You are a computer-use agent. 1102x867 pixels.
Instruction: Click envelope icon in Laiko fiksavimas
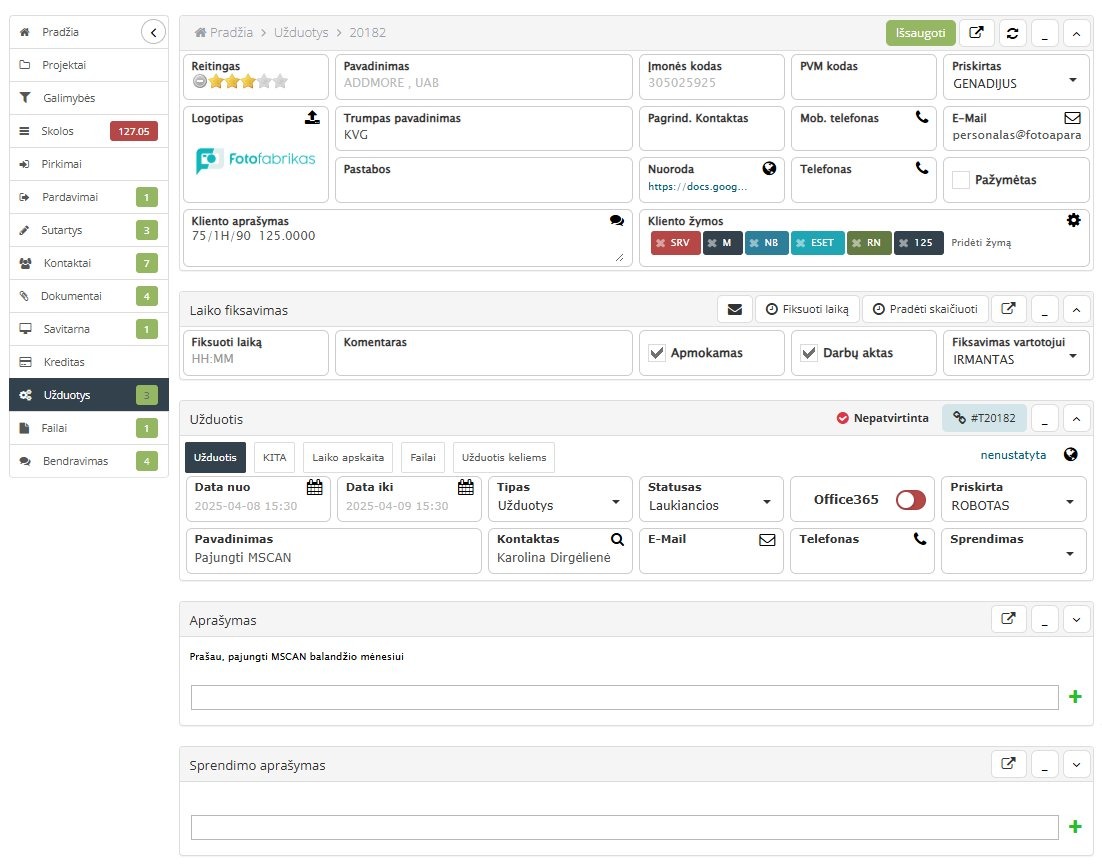(734, 310)
